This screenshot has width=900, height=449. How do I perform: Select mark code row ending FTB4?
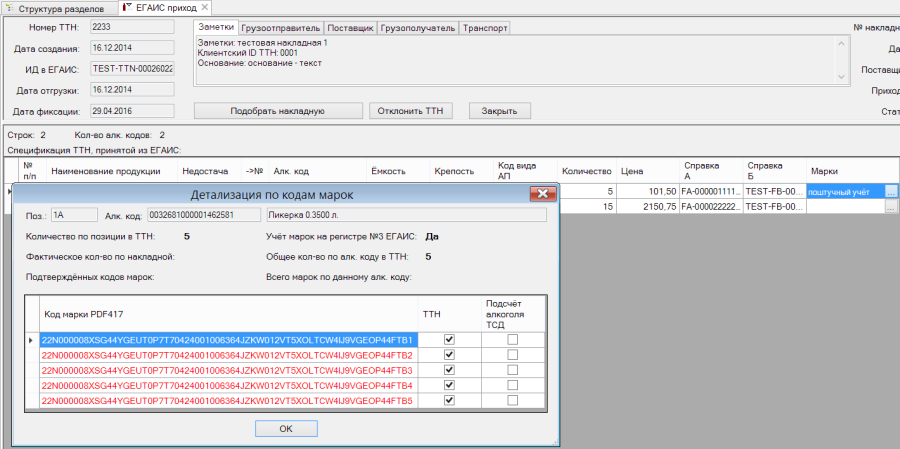[x=228, y=385]
